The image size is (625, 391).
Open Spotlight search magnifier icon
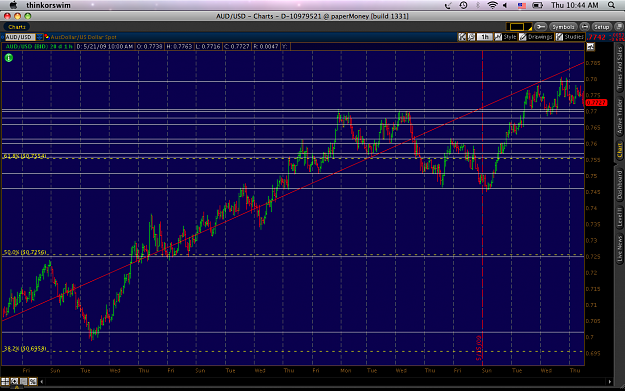(x=611, y=5)
